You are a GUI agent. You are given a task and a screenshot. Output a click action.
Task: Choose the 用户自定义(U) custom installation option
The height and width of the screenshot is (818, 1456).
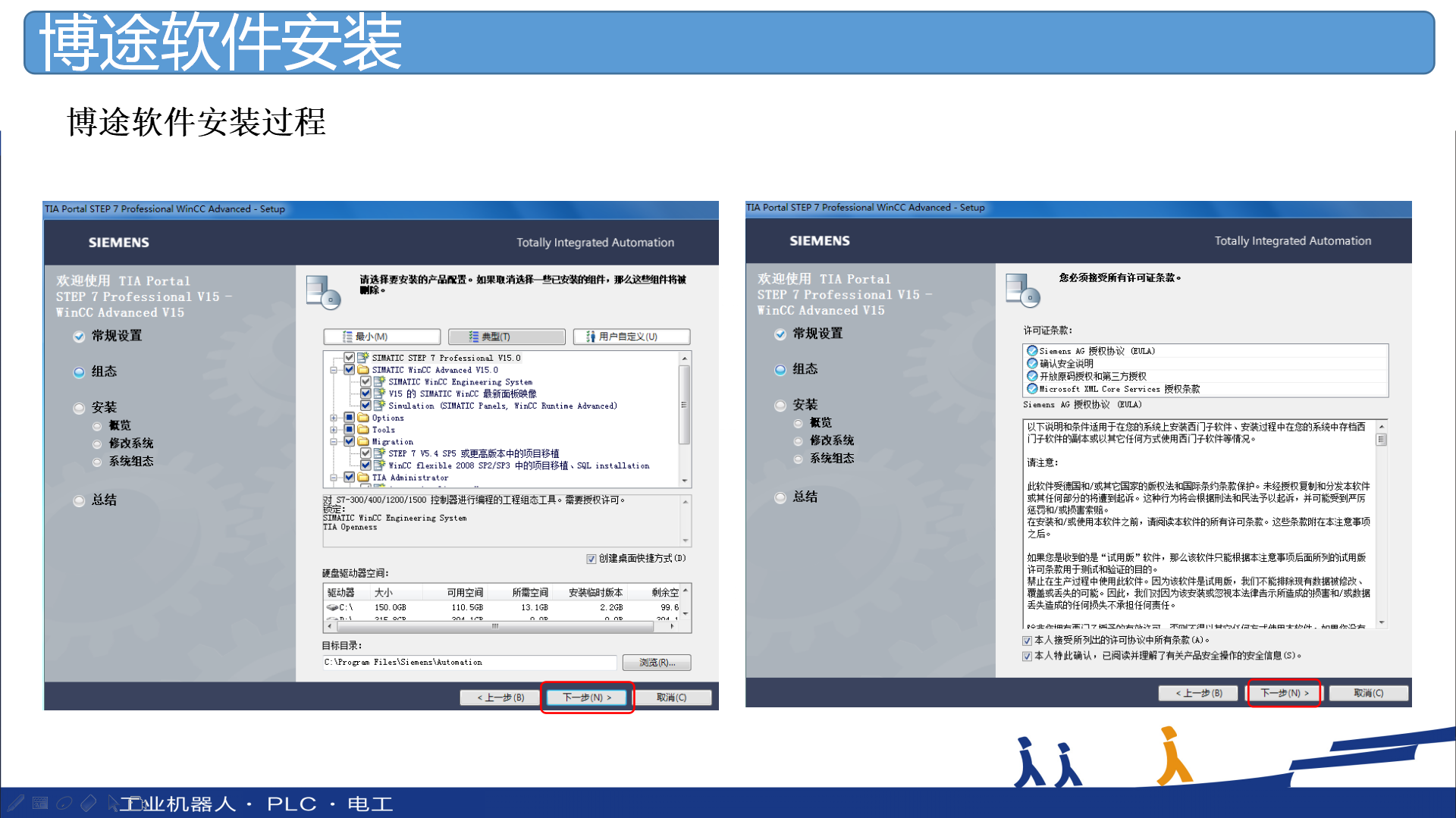(x=631, y=337)
